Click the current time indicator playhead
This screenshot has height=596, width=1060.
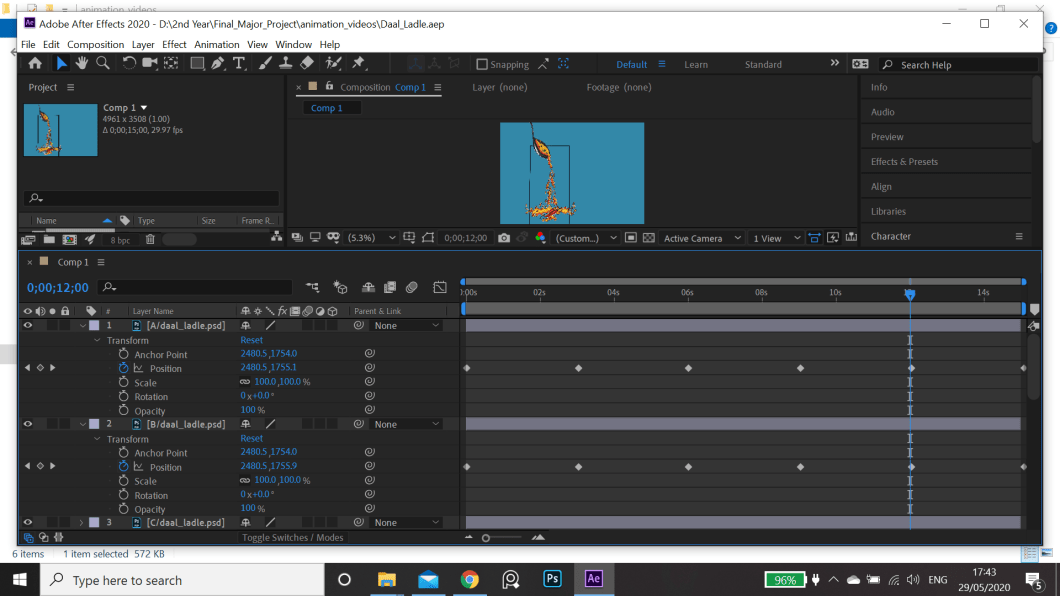(910, 294)
